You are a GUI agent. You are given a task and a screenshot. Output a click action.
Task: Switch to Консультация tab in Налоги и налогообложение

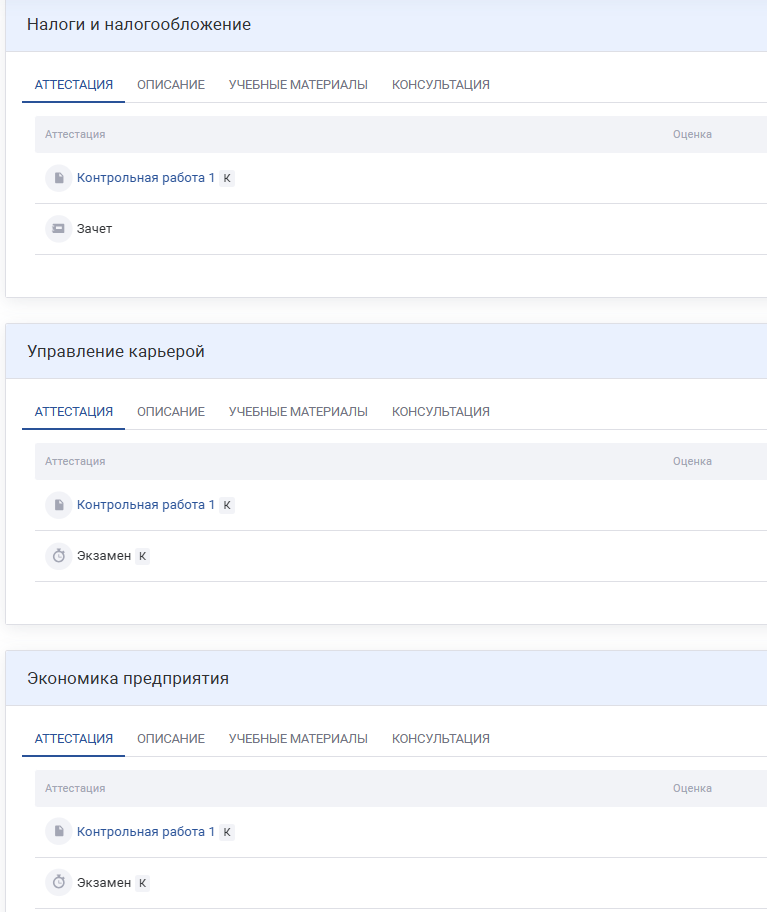(440, 85)
